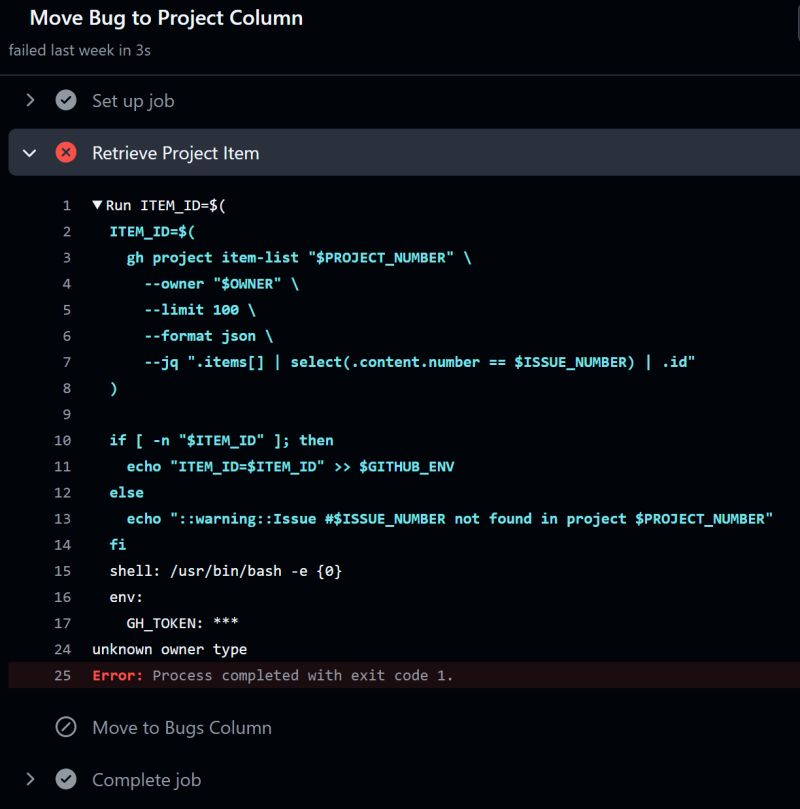800x809 pixels.
Task: Click the Retrieve Project Item step name
Action: 174,152
